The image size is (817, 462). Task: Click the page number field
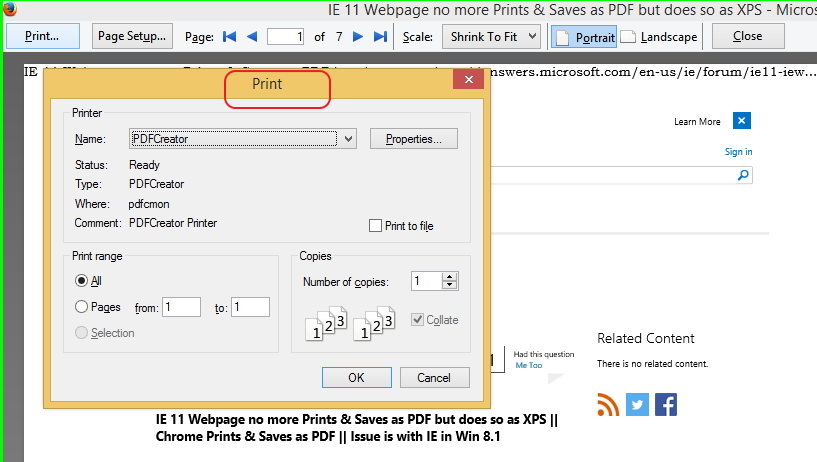285,36
